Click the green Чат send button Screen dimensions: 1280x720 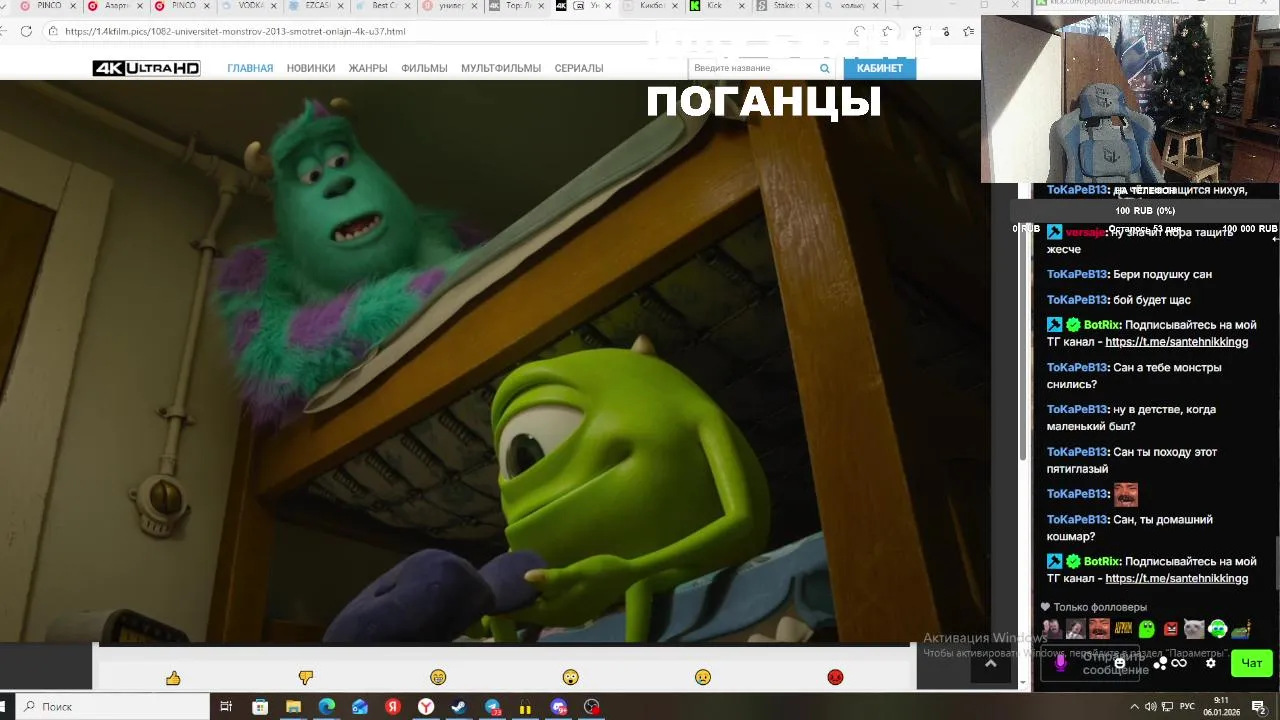(1252, 663)
